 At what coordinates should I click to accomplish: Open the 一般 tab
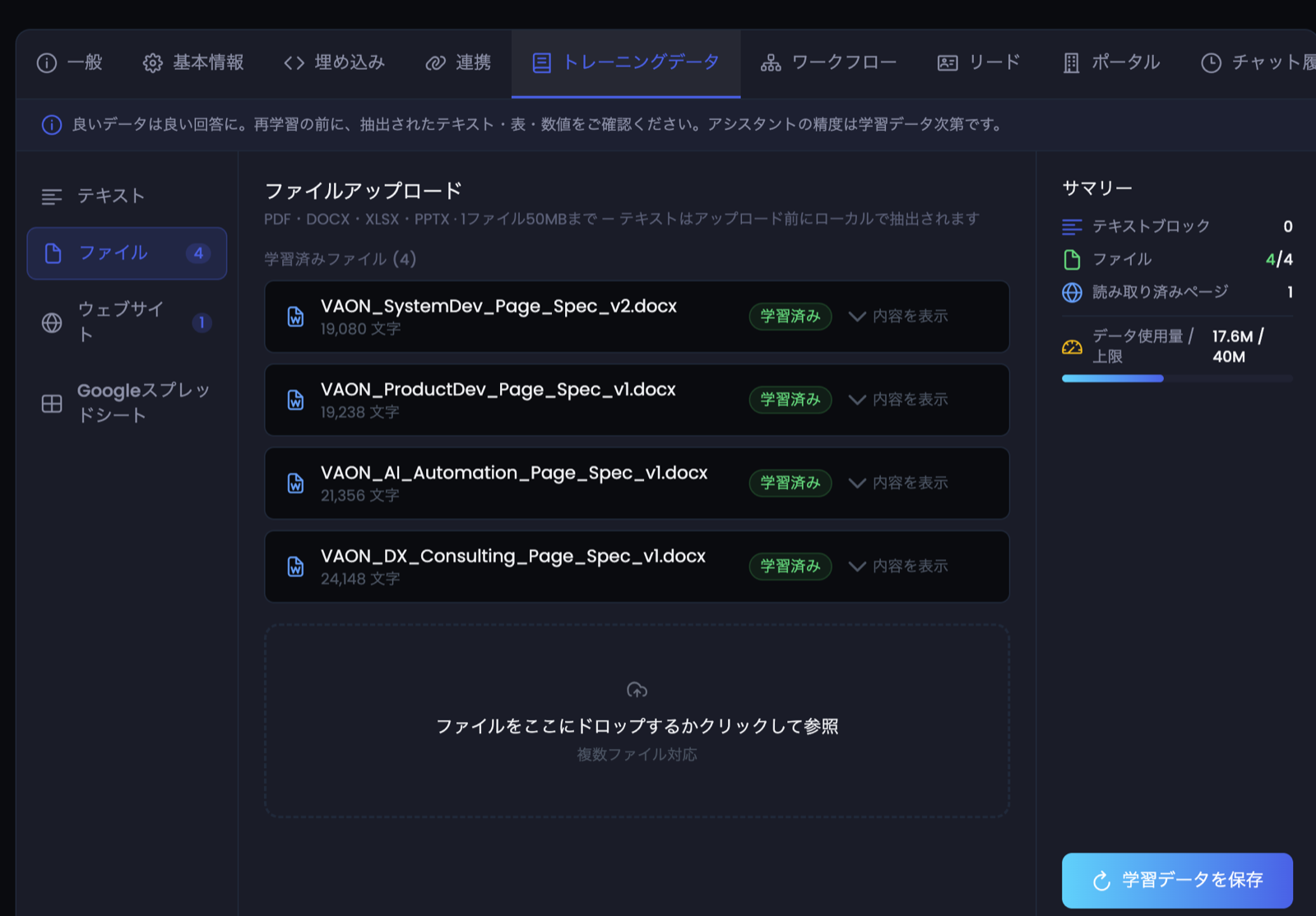[x=70, y=62]
